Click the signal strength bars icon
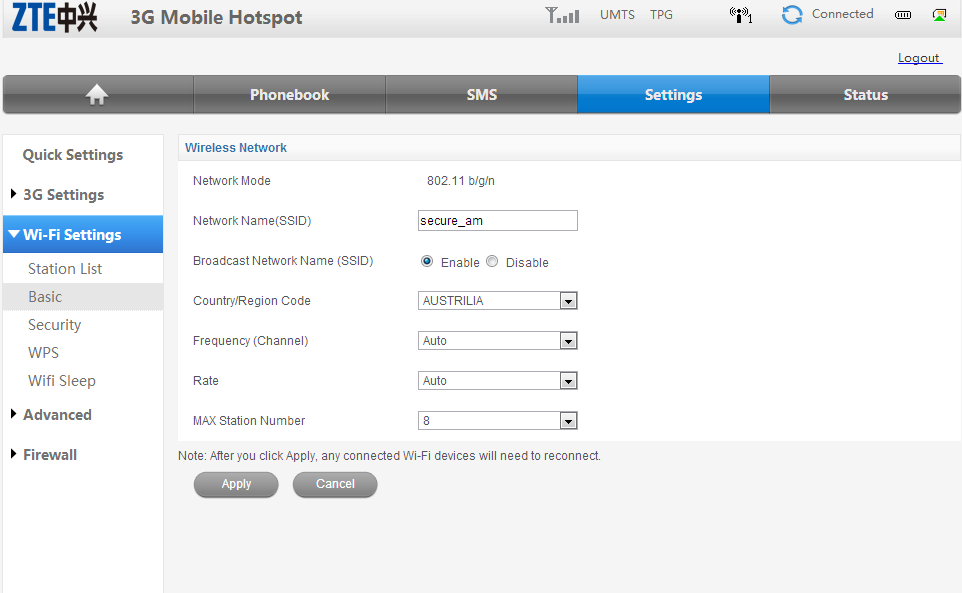This screenshot has width=962, height=593. pyautogui.click(x=562, y=16)
